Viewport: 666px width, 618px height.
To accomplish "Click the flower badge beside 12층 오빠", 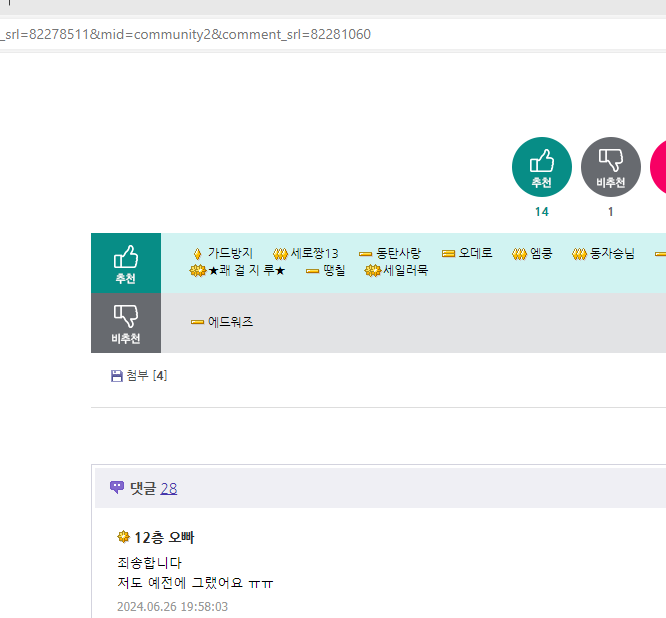I will [x=123, y=537].
